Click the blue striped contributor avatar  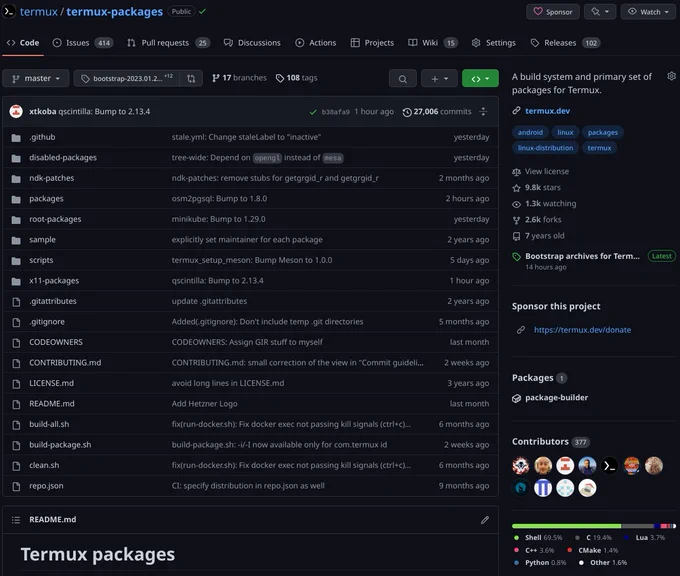[x=543, y=488]
